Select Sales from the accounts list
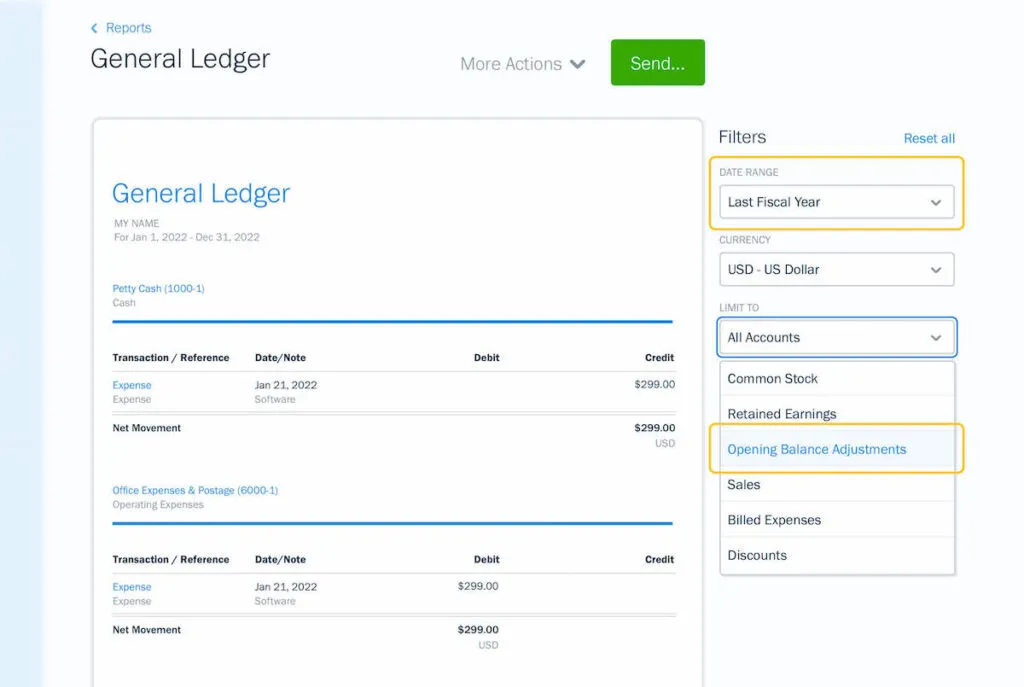Screen dimensions: 1024x687 [743, 484]
